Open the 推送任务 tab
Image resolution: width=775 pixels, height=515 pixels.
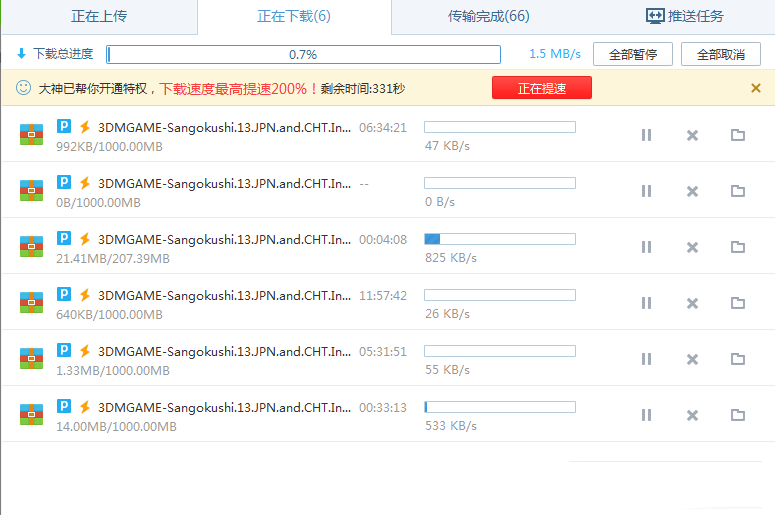(x=684, y=16)
